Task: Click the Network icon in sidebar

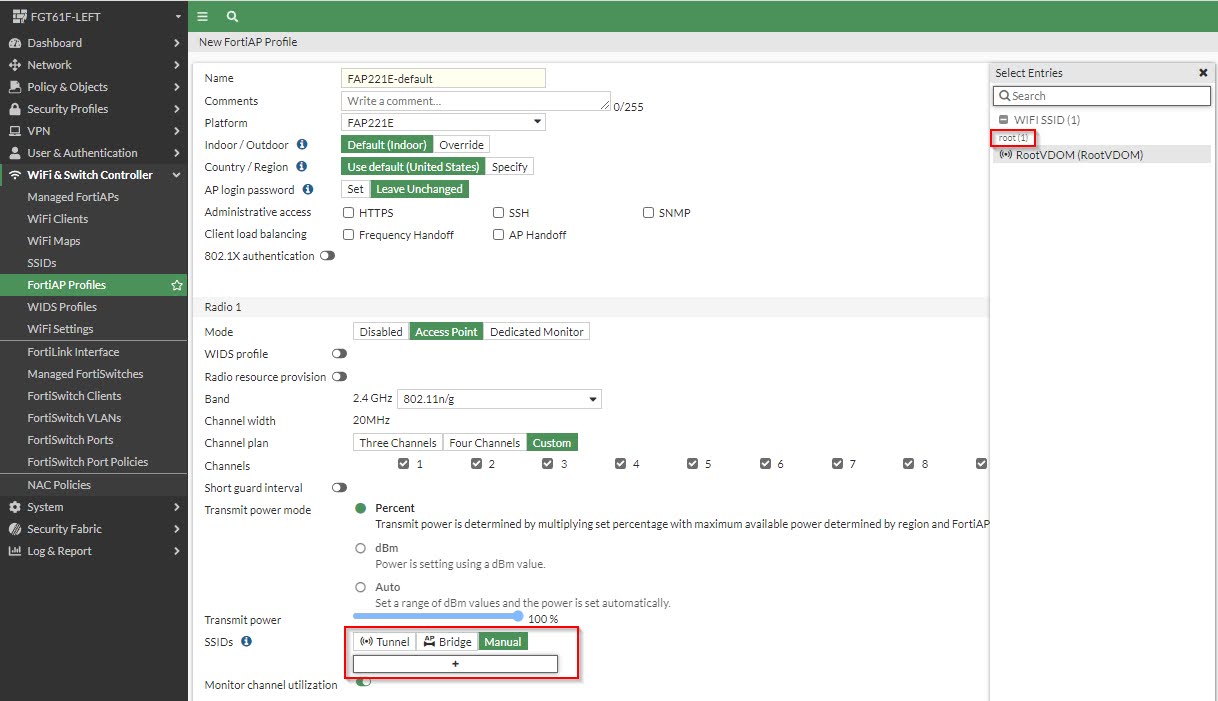Action: pos(15,65)
